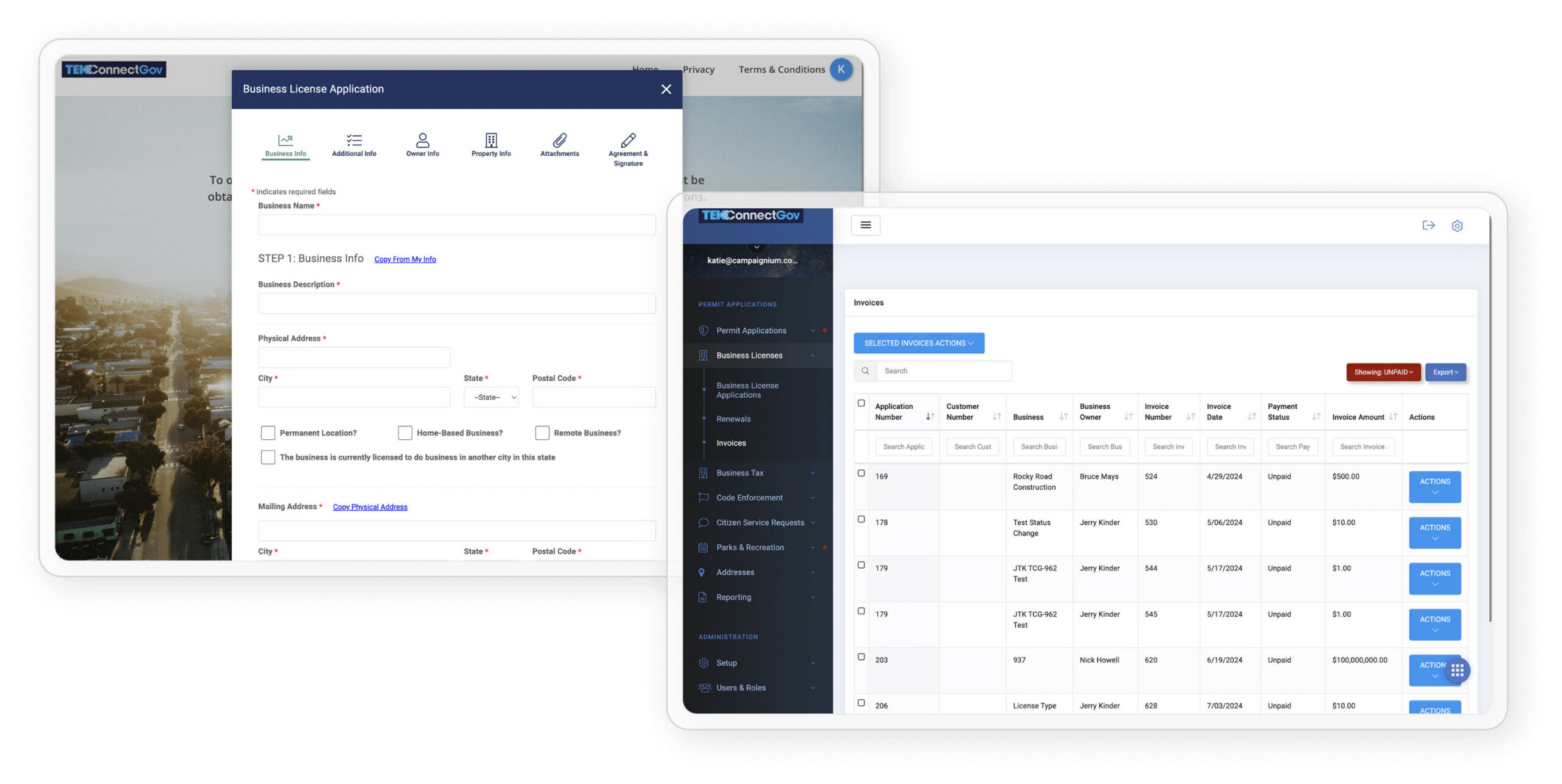Expand Selected Invoices Actions dropdown
This screenshot has width=1562, height=784.
(x=918, y=343)
